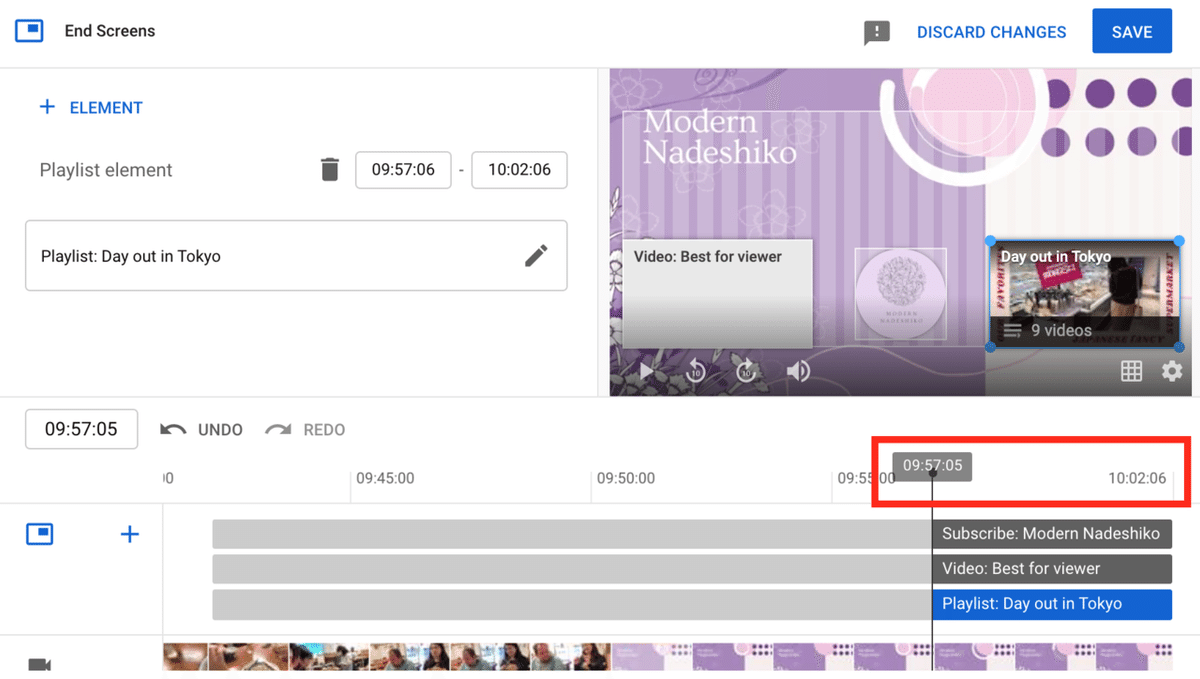Select Subscribe: Modern Nadeshiko timeline bar
This screenshot has width=1200, height=679.
1052,534
